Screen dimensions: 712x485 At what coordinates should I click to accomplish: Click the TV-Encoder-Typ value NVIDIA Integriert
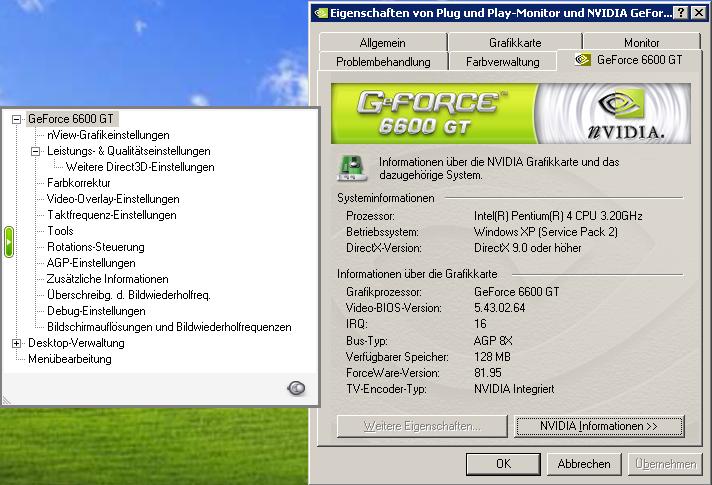514,389
